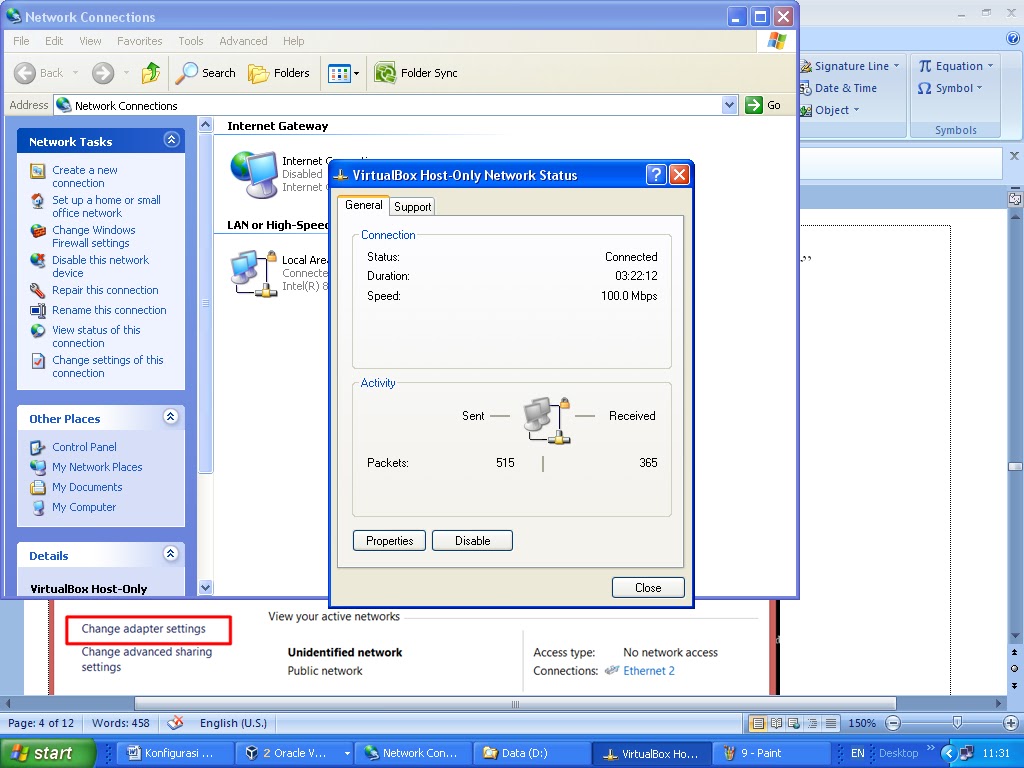This screenshot has width=1024, height=768.
Task: Click the Repair this connection wrench icon
Action: coord(38,291)
